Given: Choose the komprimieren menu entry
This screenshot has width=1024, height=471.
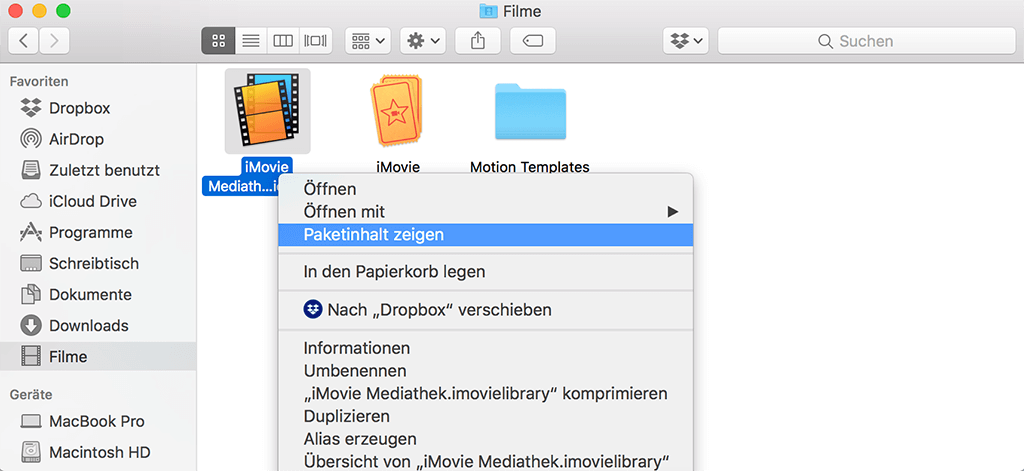Looking at the screenshot, I should [x=485, y=394].
